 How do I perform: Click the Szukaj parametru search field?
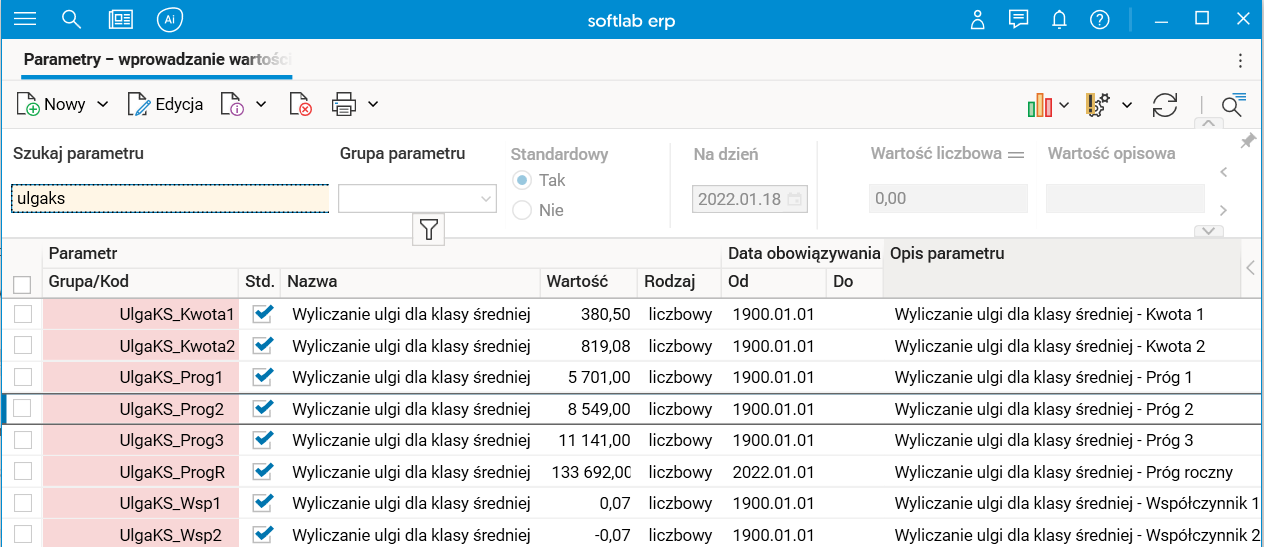pos(170,199)
